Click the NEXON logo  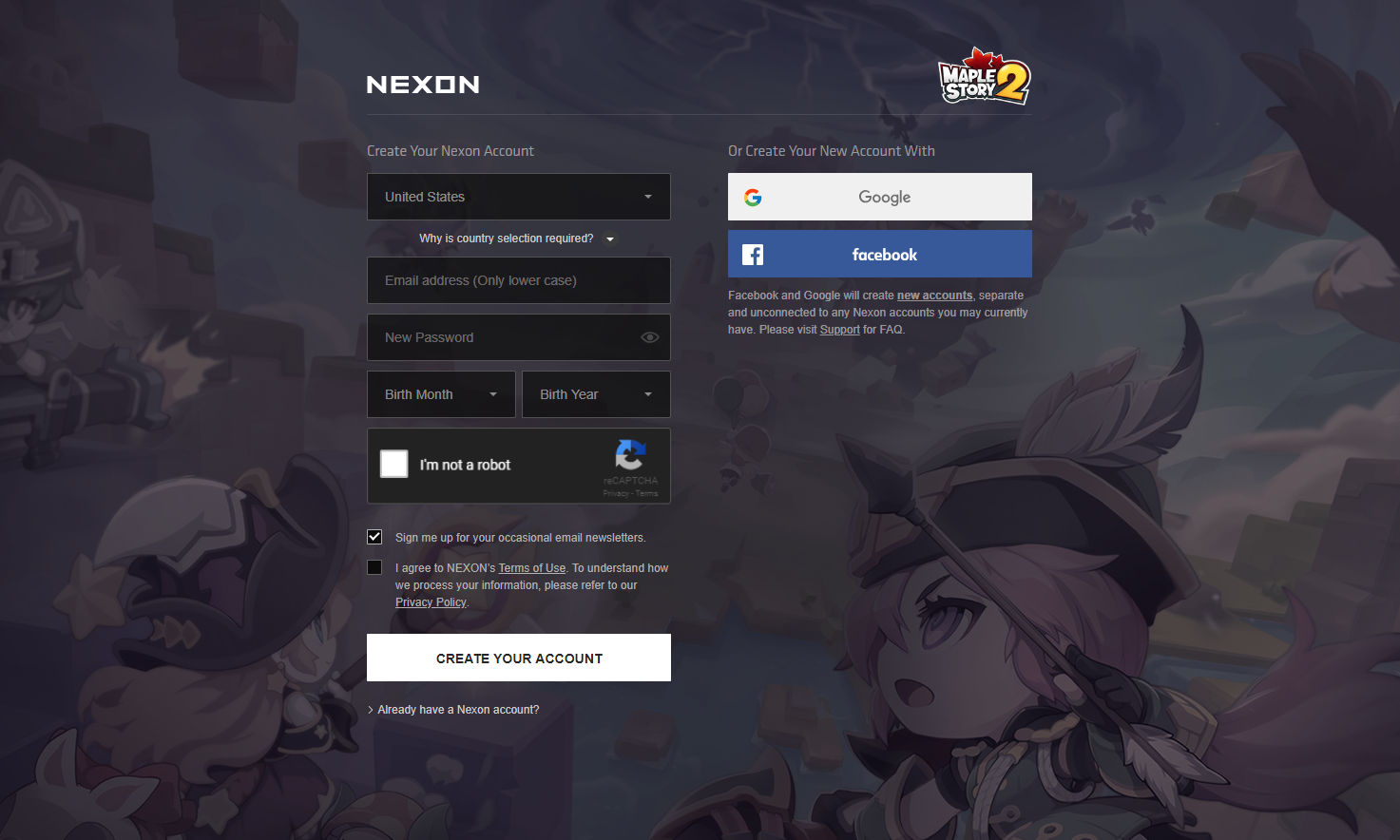point(423,85)
